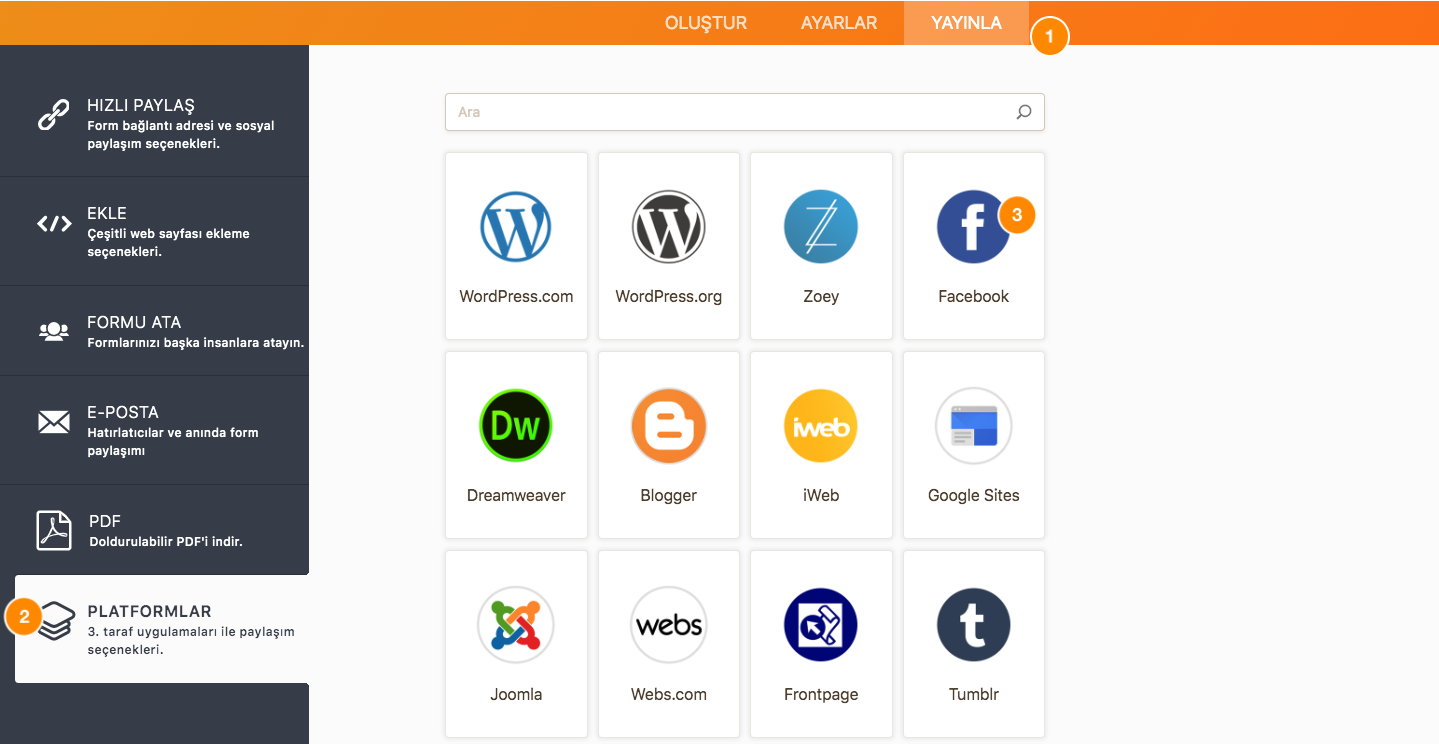Click the Zoey label text
The image size is (1439, 744).
[x=821, y=296]
